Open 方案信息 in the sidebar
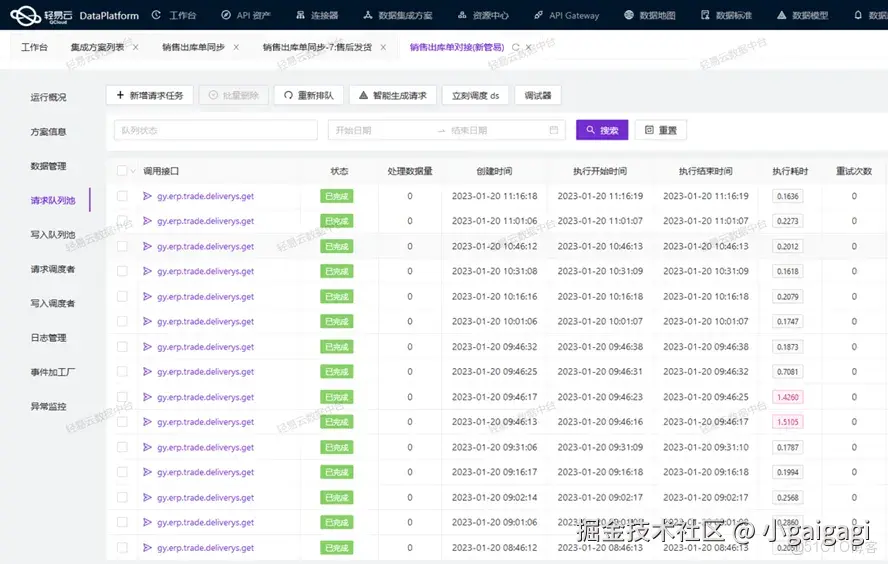 (x=48, y=131)
